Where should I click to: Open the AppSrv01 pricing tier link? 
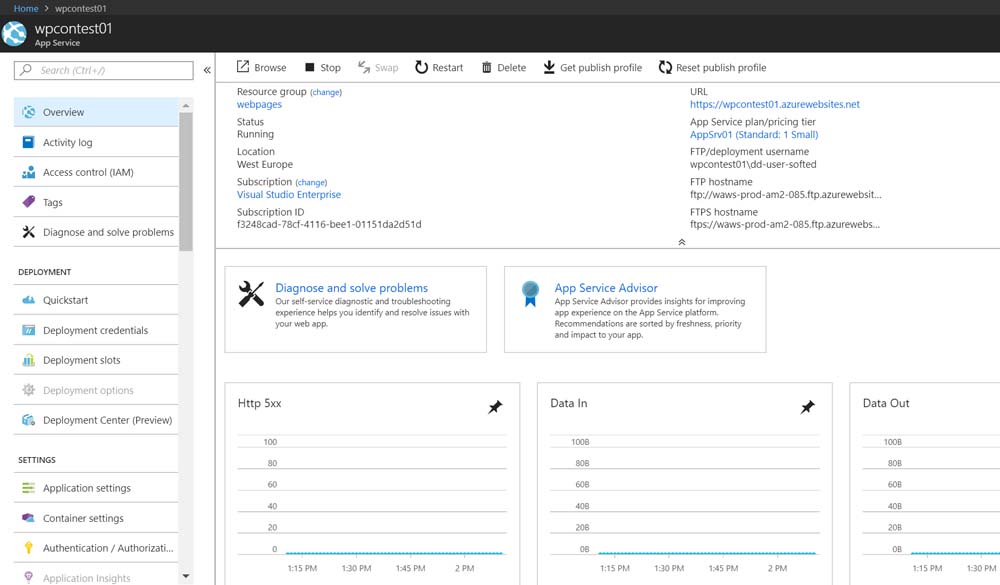click(753, 134)
